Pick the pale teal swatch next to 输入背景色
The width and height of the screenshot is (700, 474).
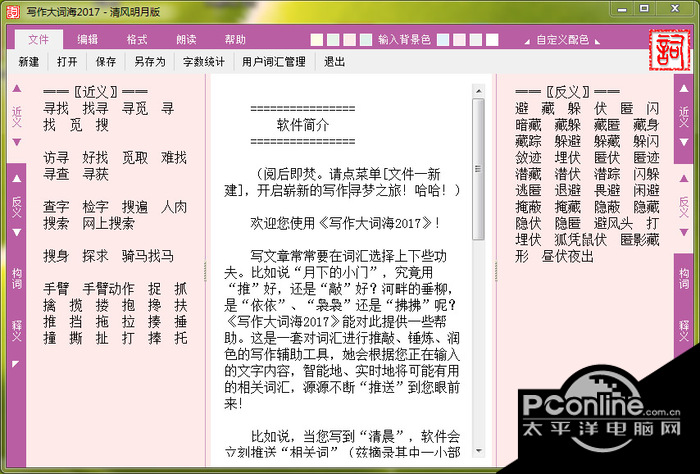(366, 40)
